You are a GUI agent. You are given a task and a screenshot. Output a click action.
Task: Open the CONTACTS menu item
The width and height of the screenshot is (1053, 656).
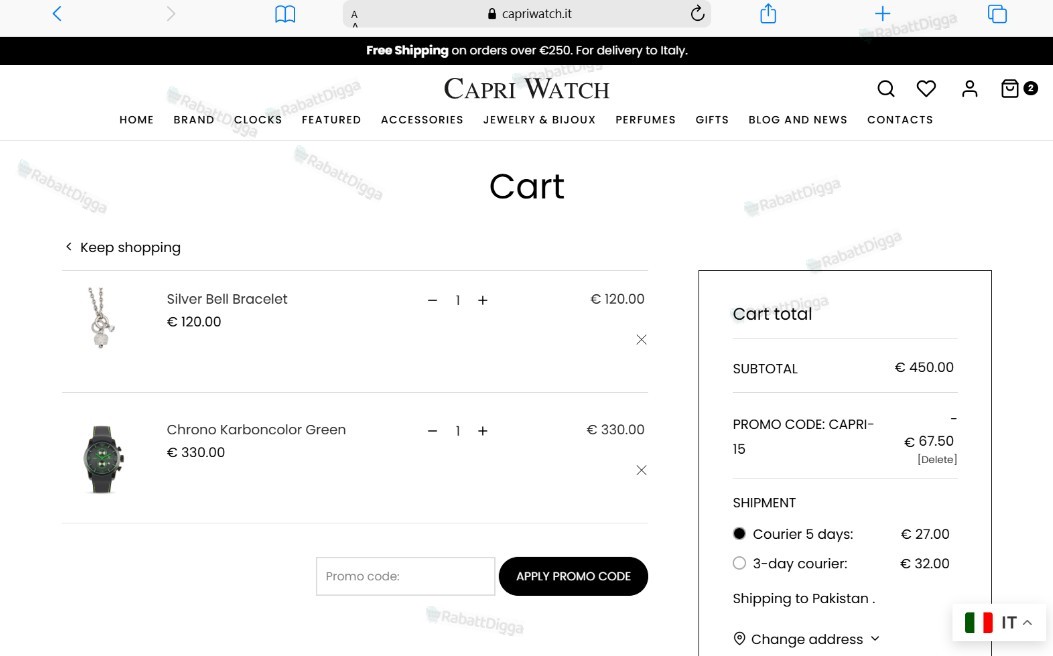[x=900, y=120]
